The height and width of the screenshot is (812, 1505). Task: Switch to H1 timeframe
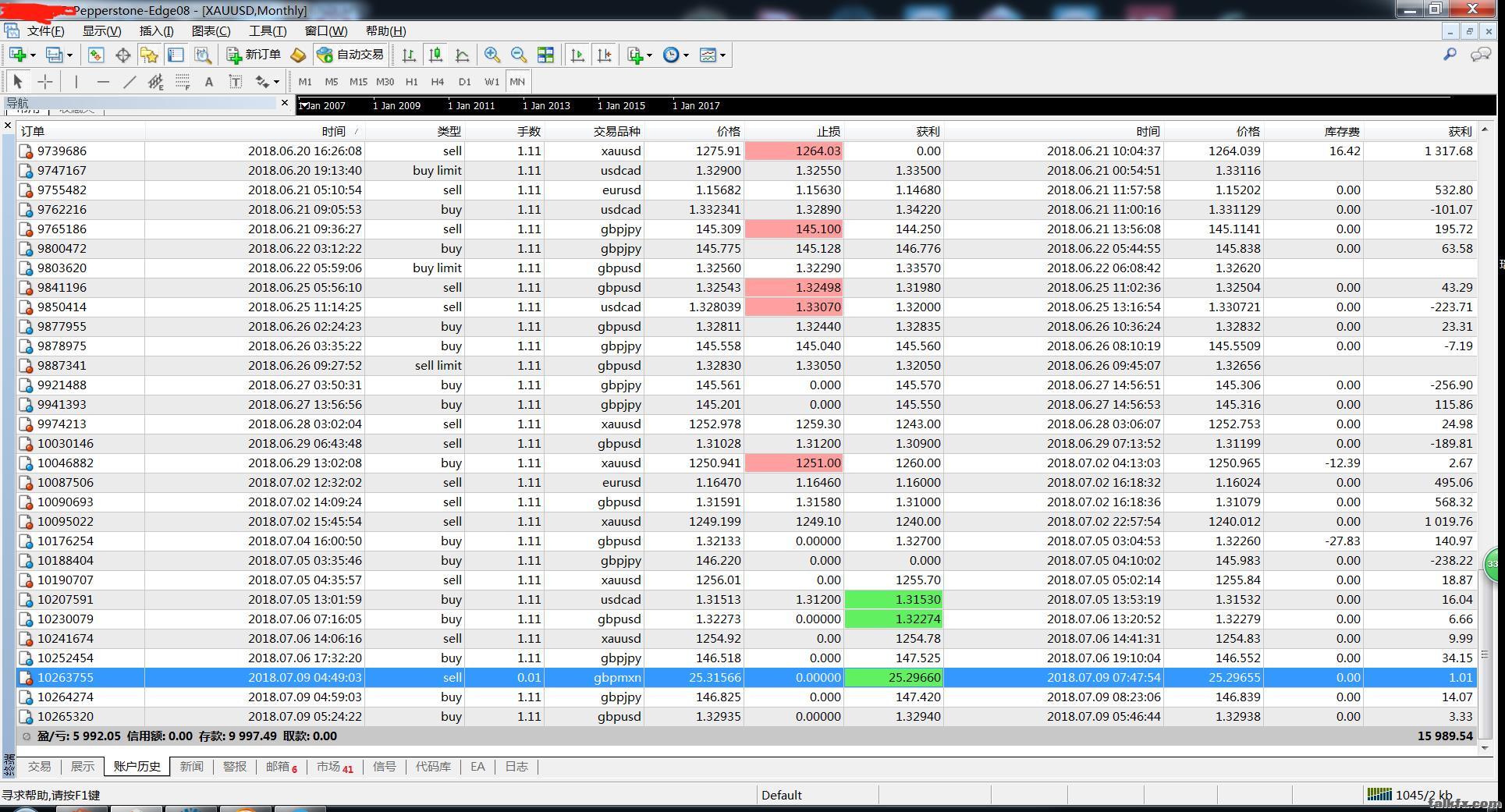click(412, 81)
